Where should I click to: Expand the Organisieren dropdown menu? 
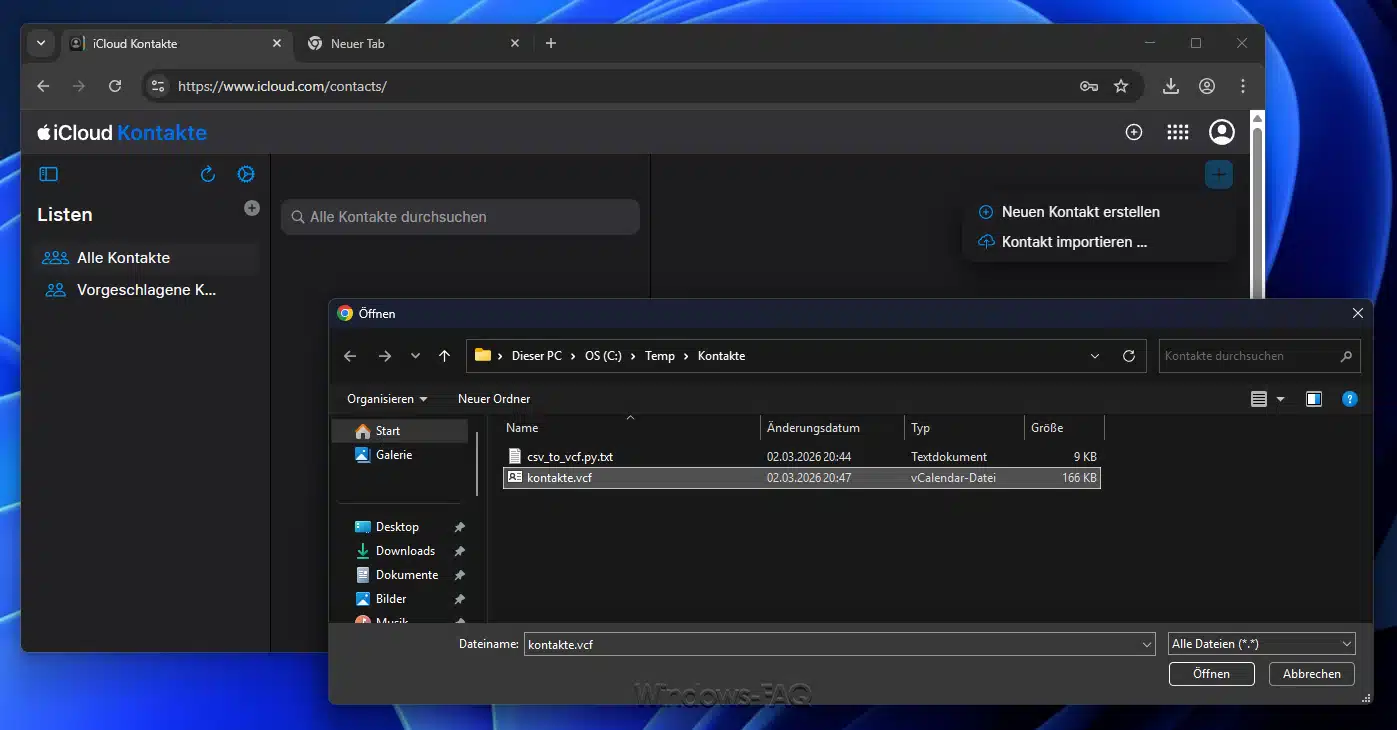pyautogui.click(x=387, y=399)
